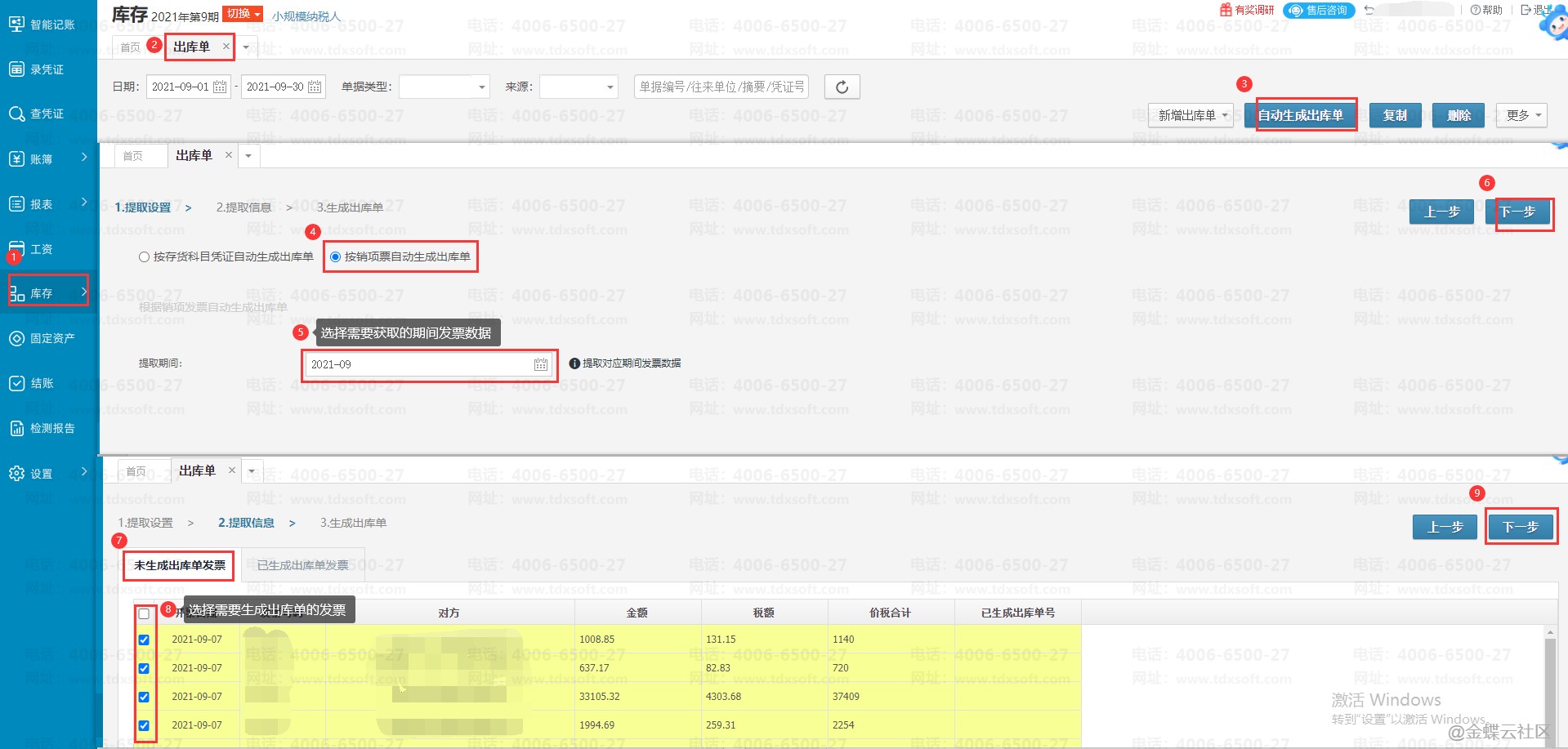Click 上一步 in the 提取设置 step panel
This screenshot has width=1568, height=749.
point(1442,212)
